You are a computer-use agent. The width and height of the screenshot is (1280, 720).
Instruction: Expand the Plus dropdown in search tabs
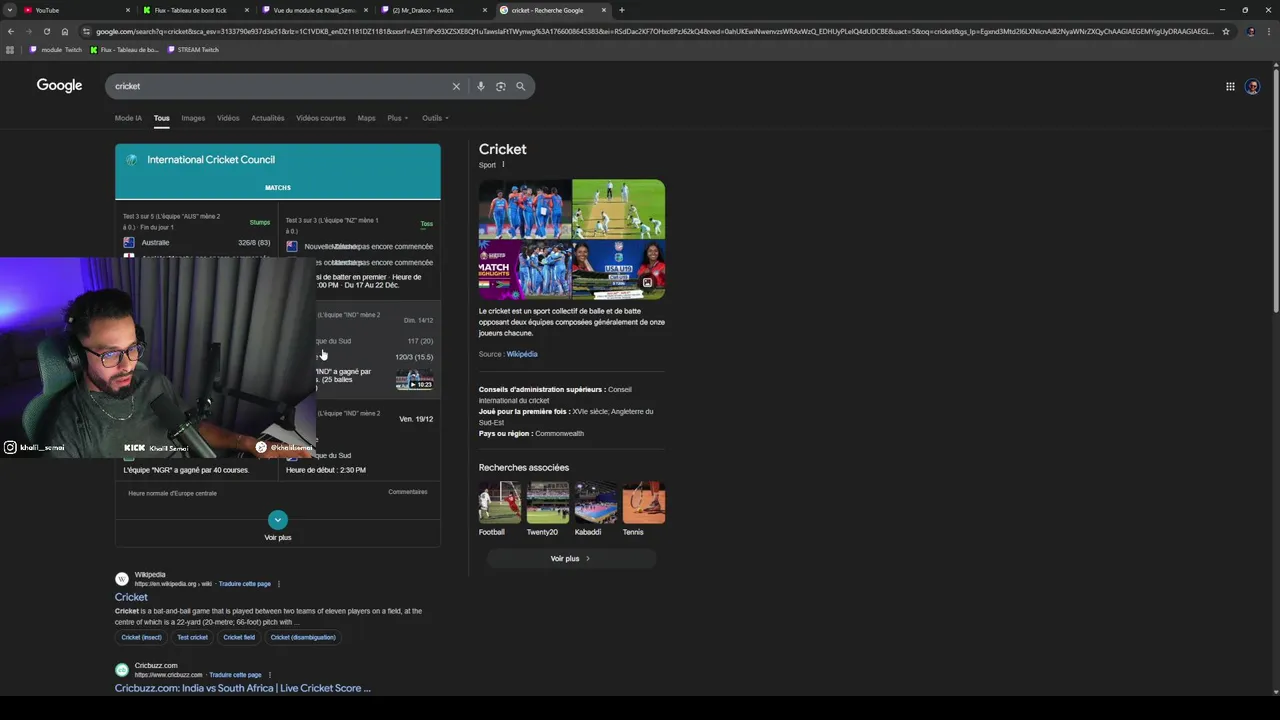pos(397,118)
